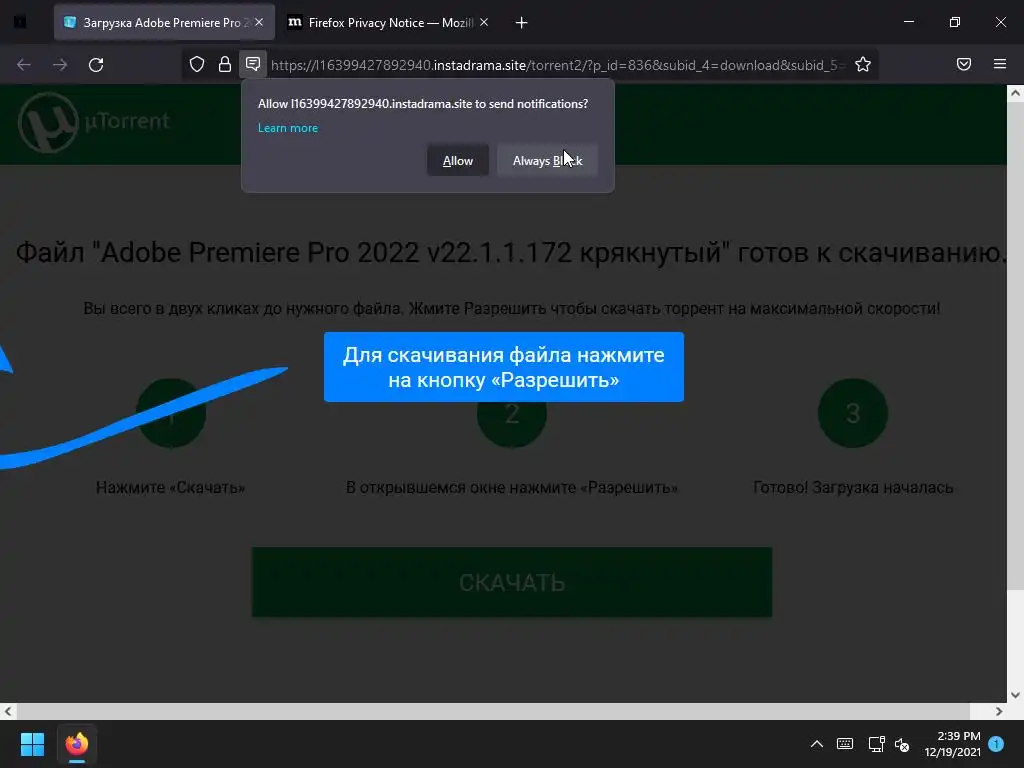Screen dimensions: 1024x768
Task: Show hidden system tray icons
Action: (x=816, y=744)
